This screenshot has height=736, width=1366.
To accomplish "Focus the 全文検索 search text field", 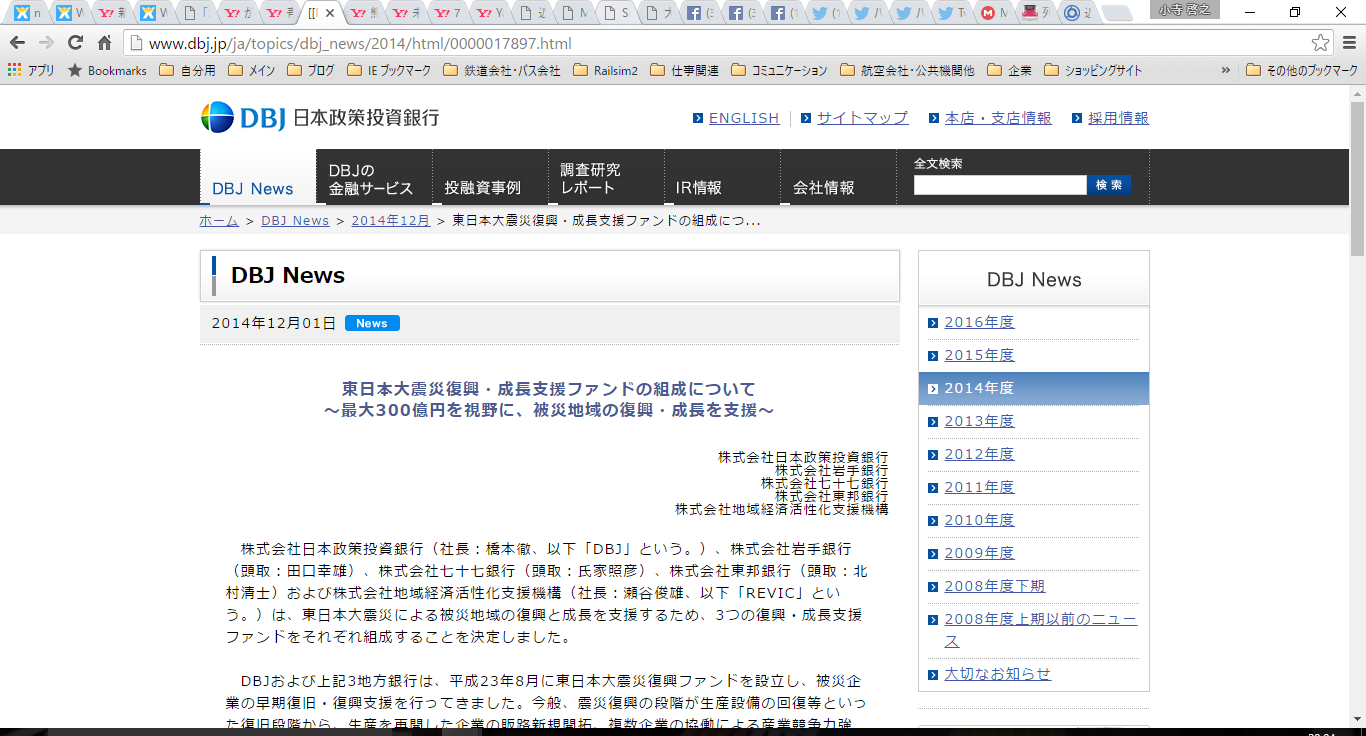I will pyautogui.click(x=1000, y=185).
